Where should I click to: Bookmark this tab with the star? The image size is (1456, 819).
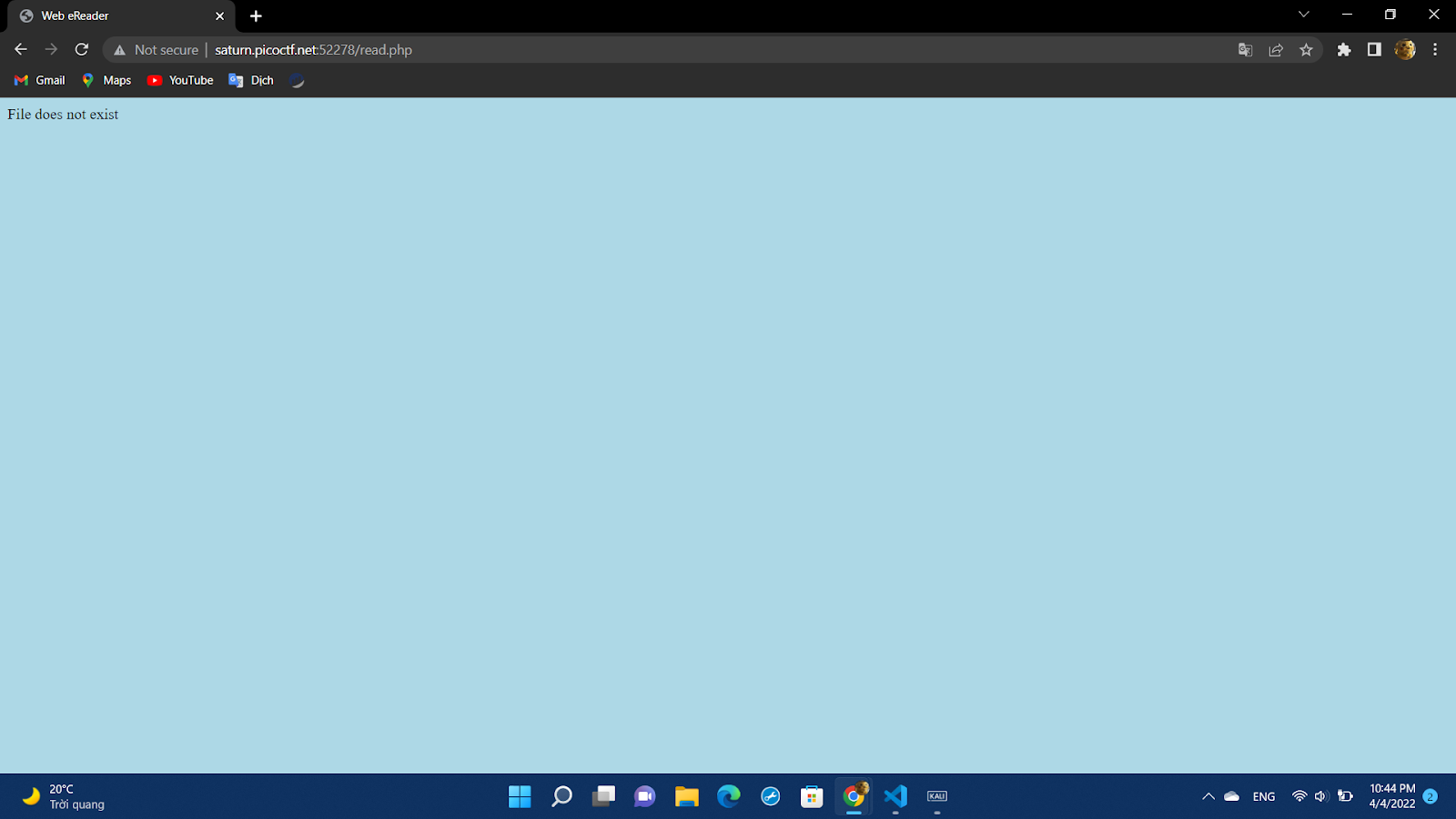(x=1306, y=50)
